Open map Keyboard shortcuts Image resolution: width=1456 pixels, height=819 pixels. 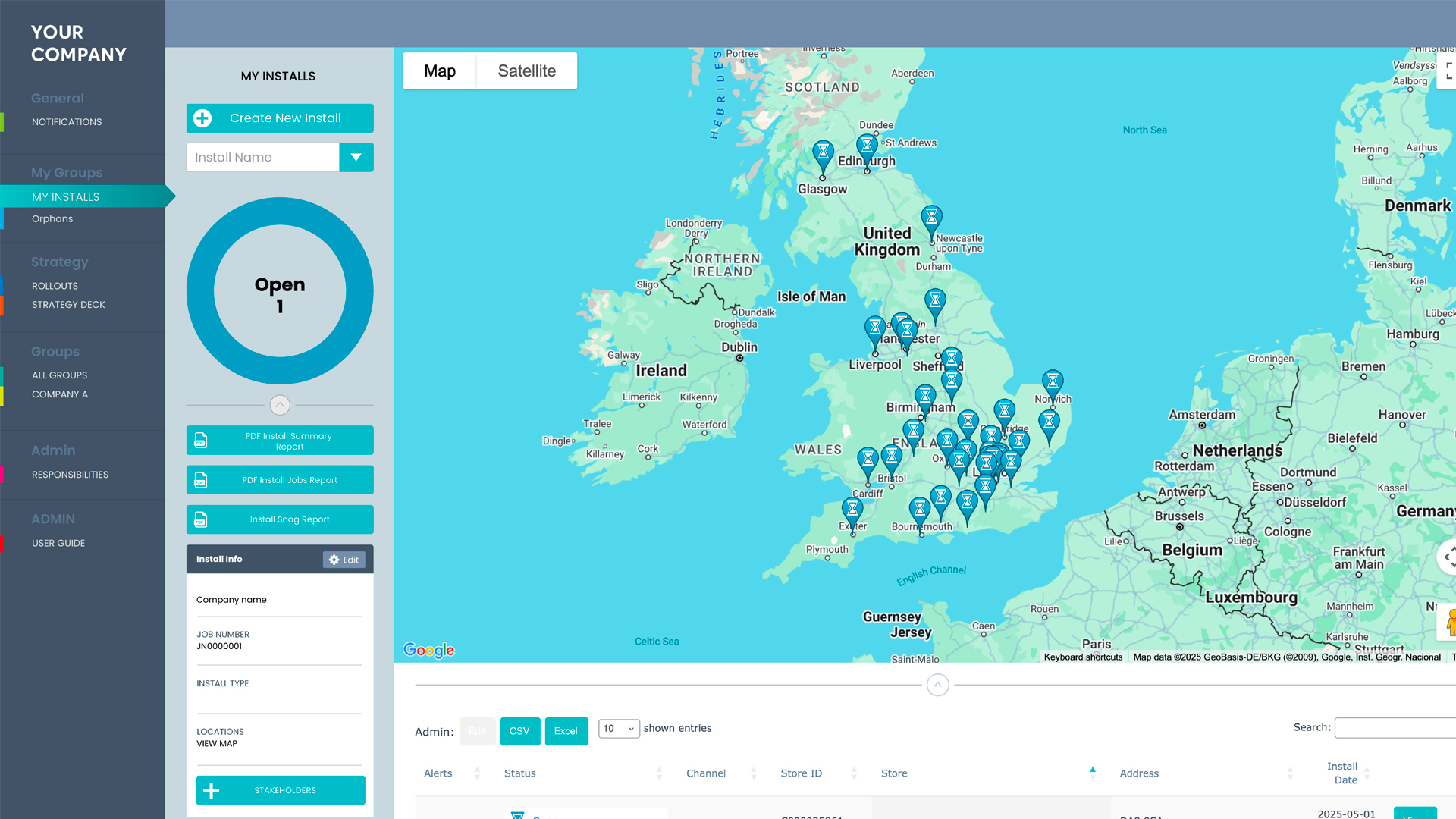(x=1083, y=657)
